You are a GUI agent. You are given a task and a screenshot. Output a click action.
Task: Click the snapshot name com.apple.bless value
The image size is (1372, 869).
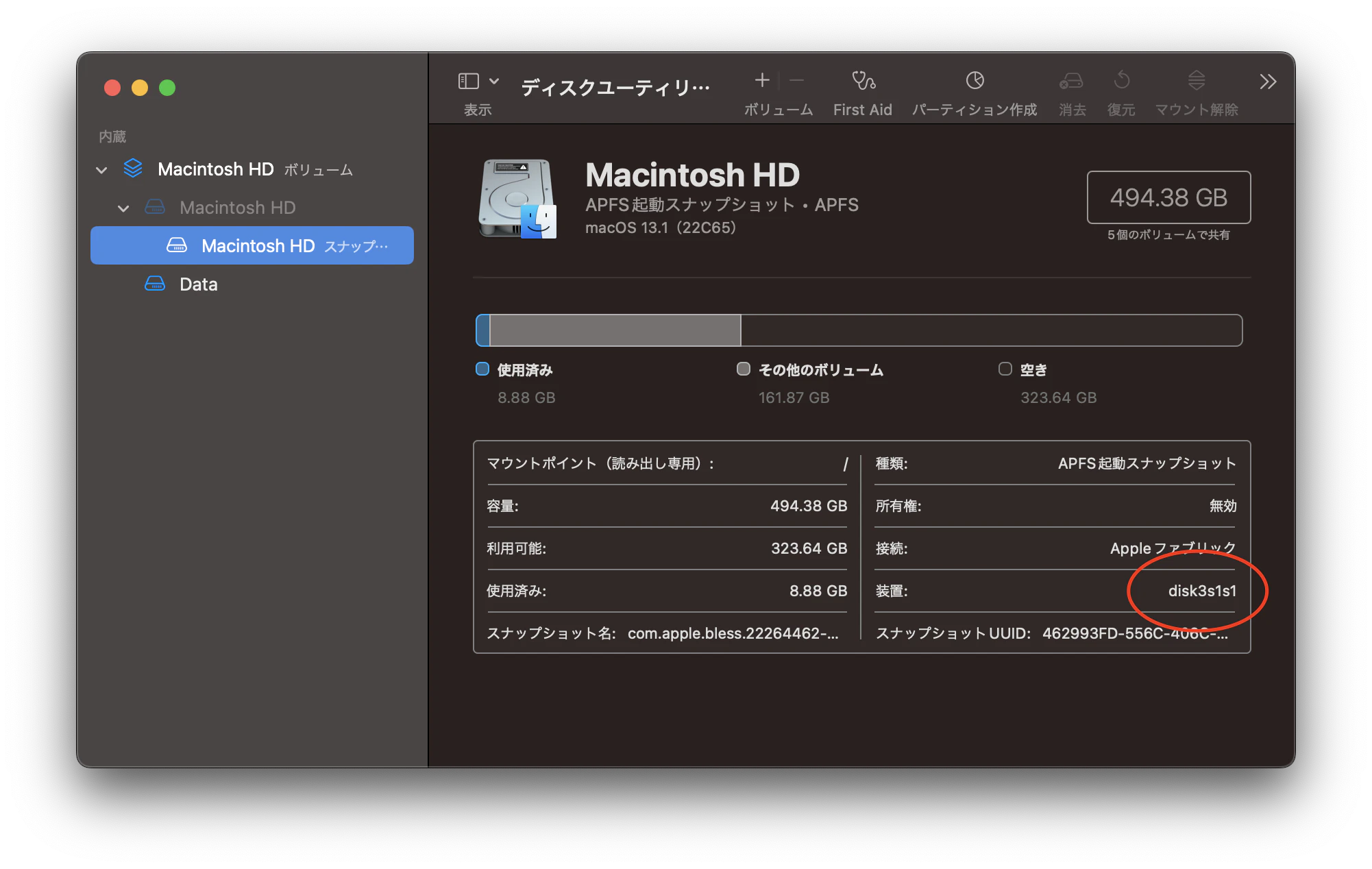(733, 633)
